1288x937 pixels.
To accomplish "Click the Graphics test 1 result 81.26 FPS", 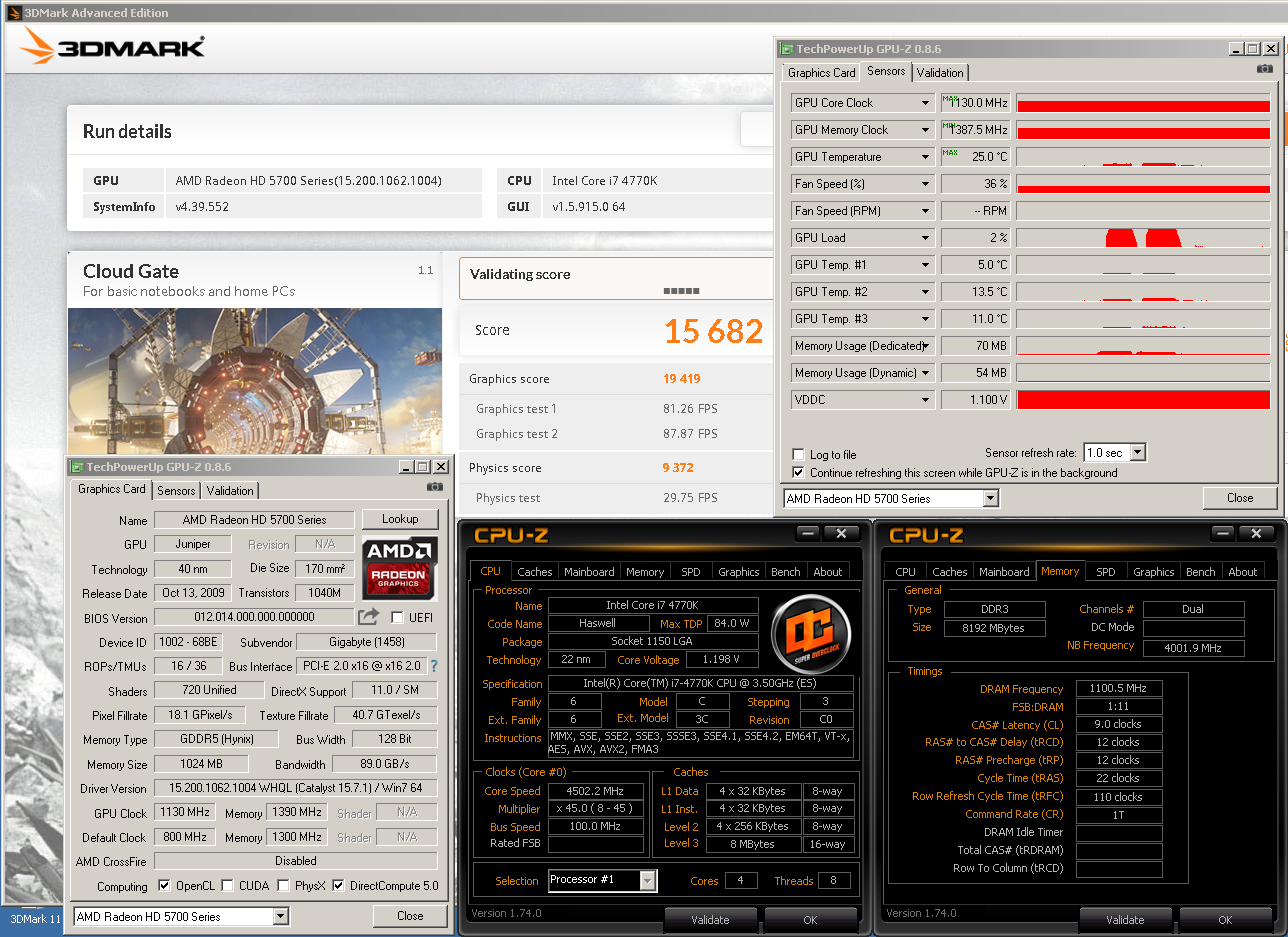I will [x=690, y=409].
